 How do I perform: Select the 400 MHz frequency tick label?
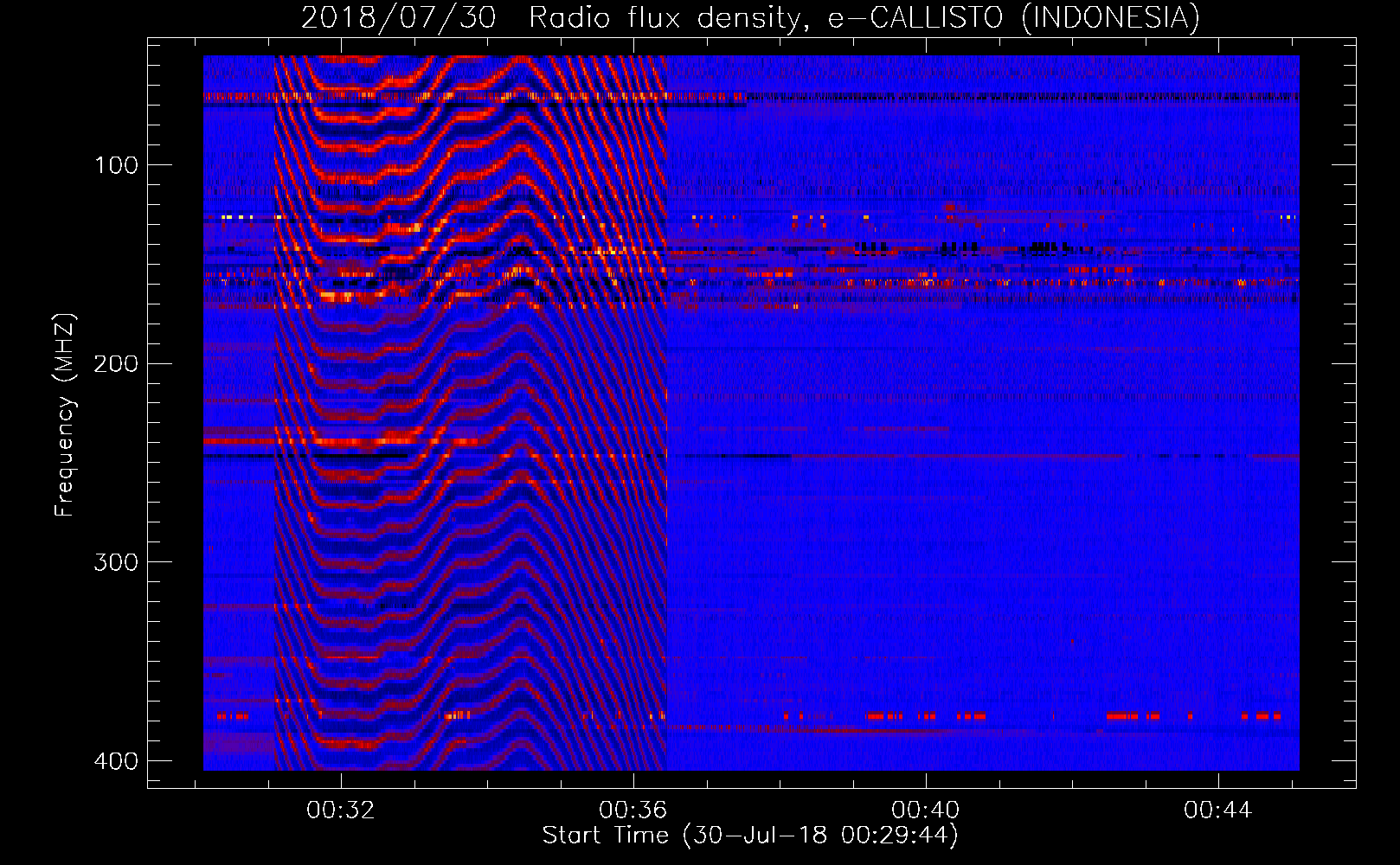point(116,761)
